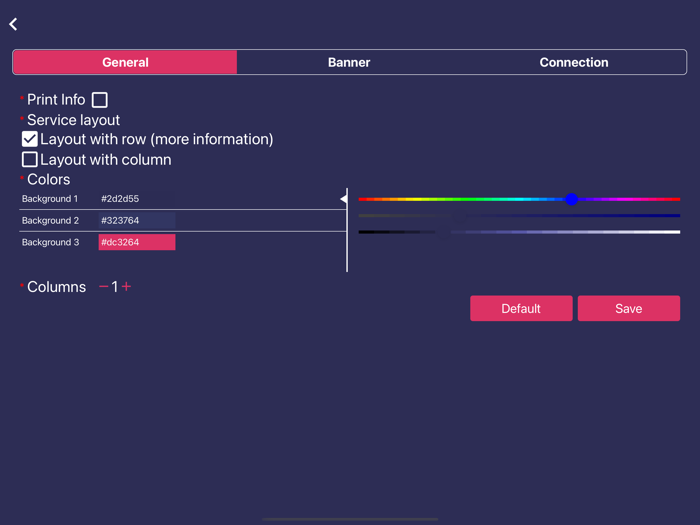Click the Colors heading
Viewport: 700px width, 525px height.
click(49, 179)
